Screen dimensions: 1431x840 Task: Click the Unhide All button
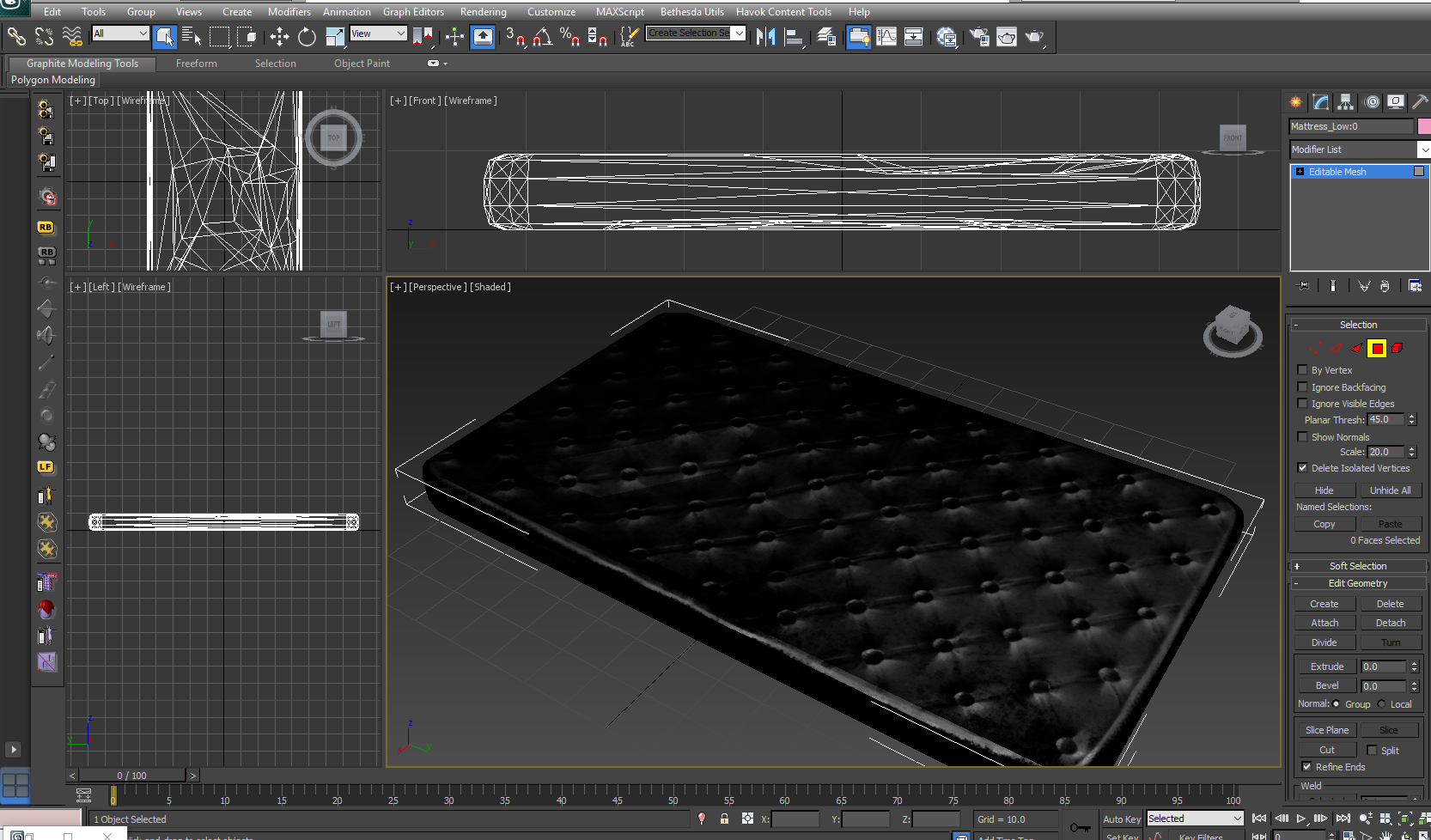point(1390,490)
